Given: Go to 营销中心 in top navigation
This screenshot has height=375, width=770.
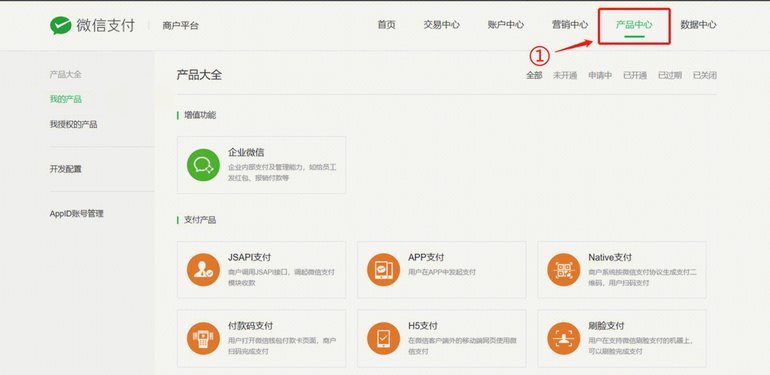Looking at the screenshot, I should coord(570,25).
